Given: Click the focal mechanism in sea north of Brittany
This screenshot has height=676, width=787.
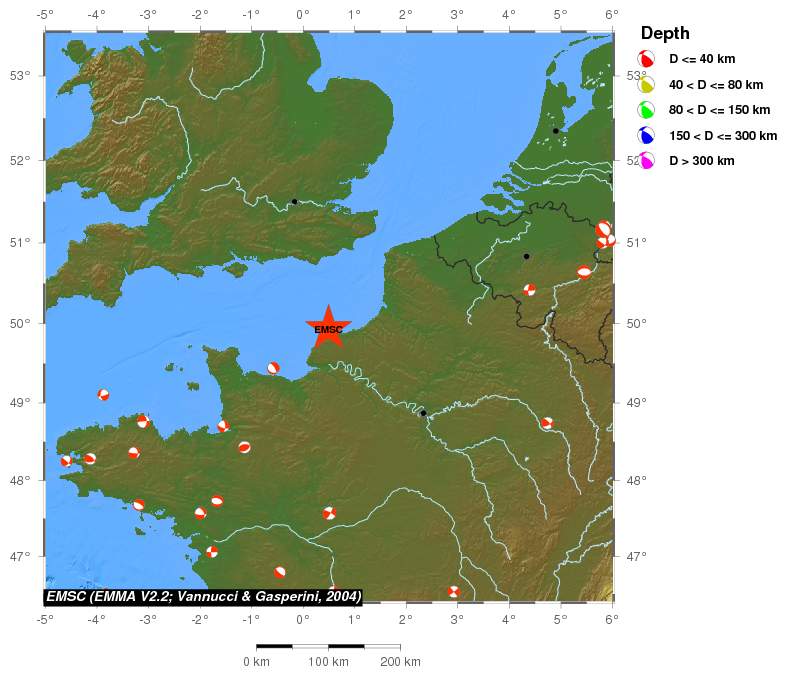Looking at the screenshot, I should click(x=103, y=395).
